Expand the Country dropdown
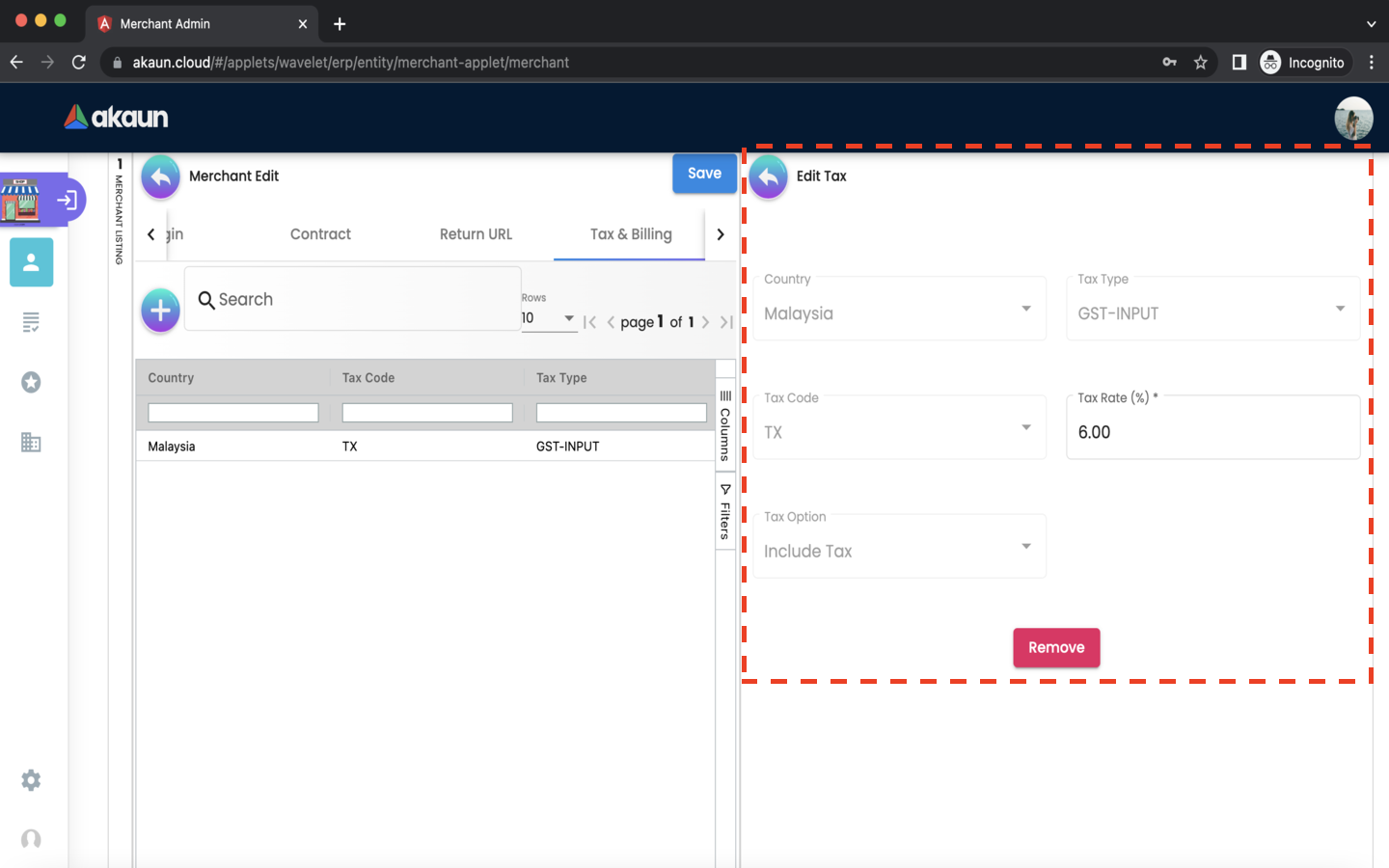Screen dimensions: 1389x868 coord(899,312)
